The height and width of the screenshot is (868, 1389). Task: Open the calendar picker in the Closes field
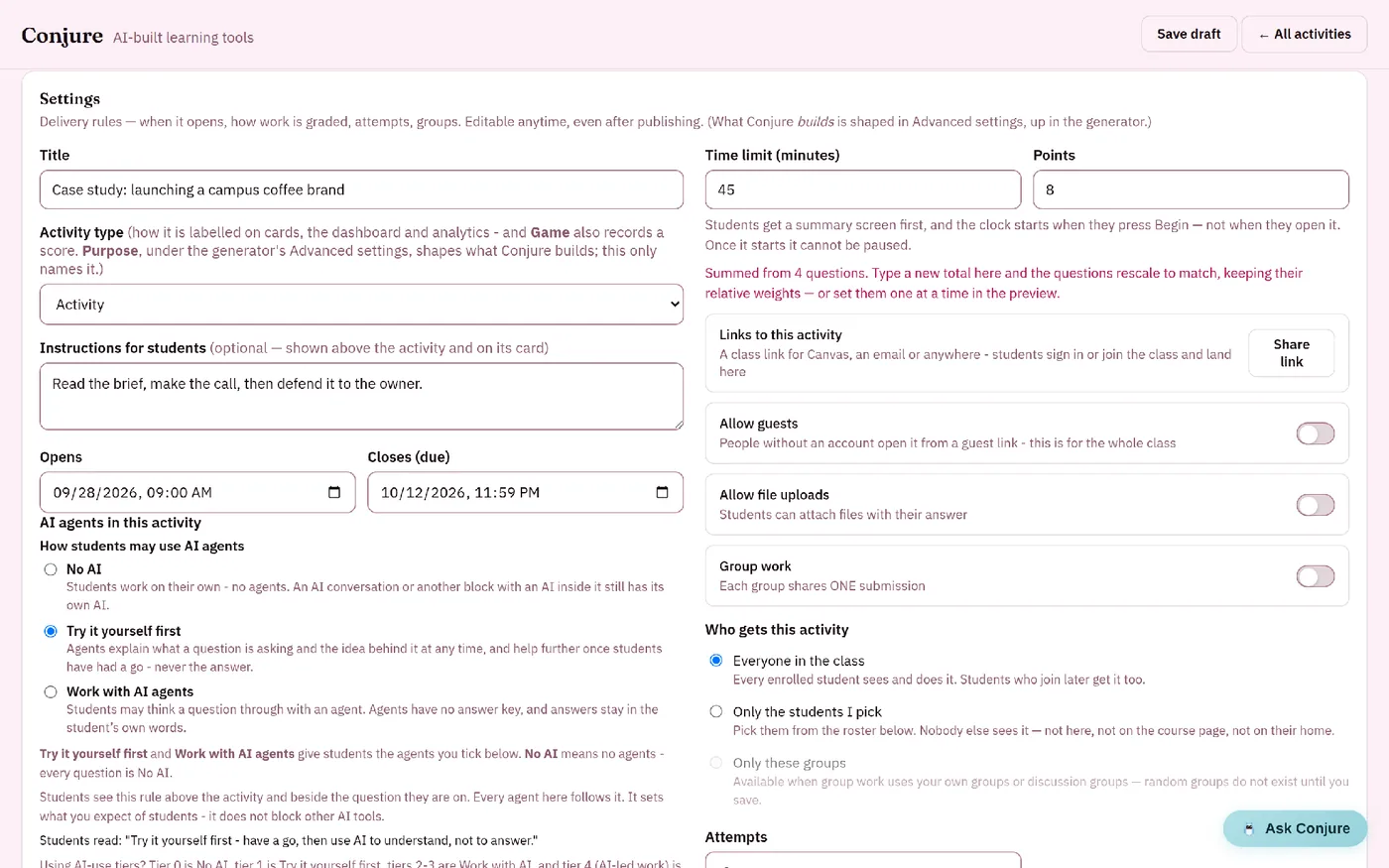(662, 493)
